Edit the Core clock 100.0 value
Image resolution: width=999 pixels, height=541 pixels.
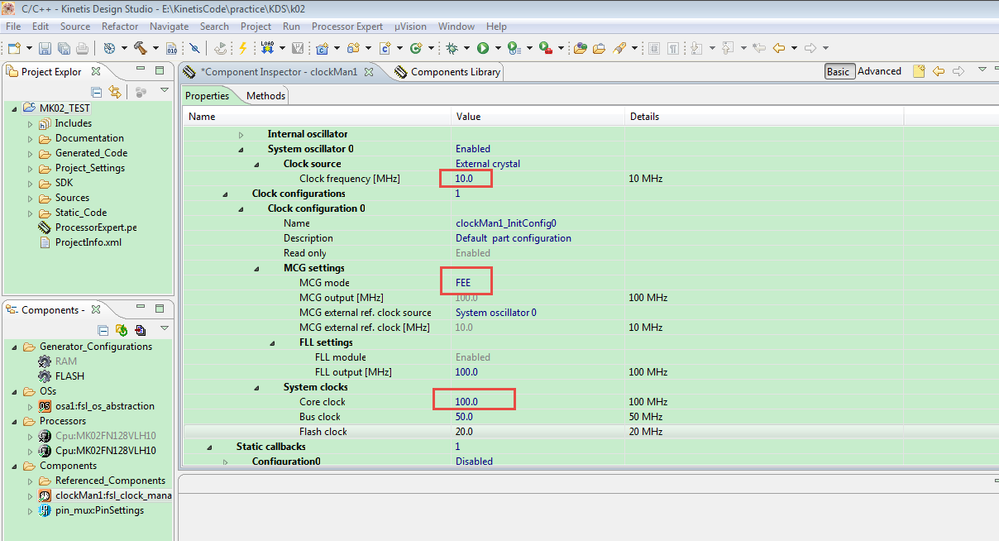466,402
